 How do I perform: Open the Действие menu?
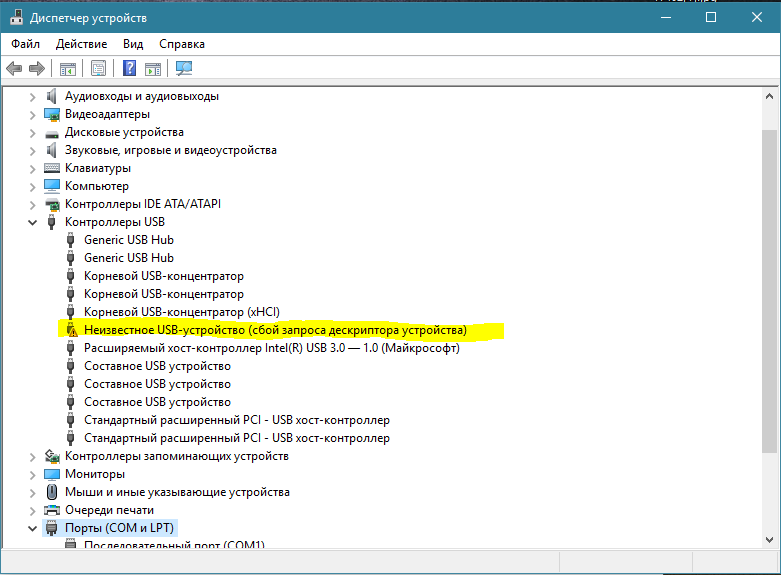pos(81,44)
